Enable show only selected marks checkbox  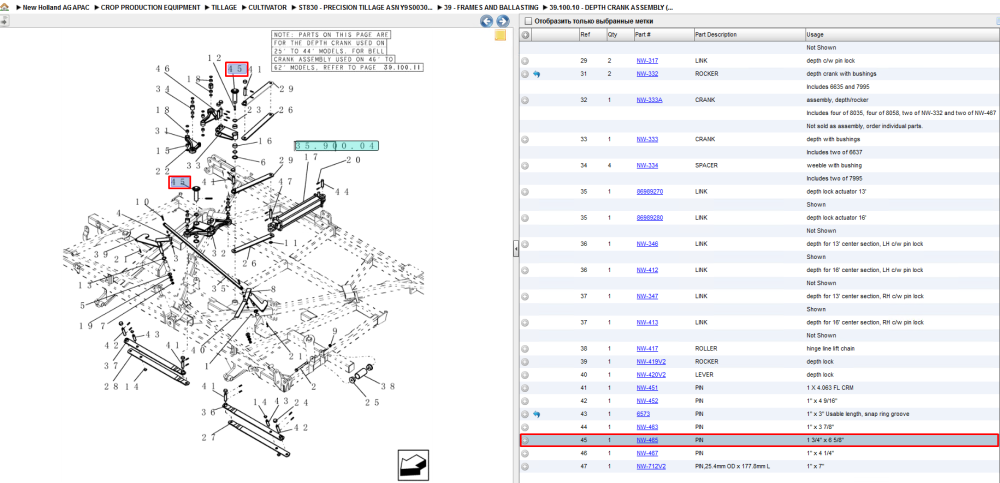[x=527, y=21]
